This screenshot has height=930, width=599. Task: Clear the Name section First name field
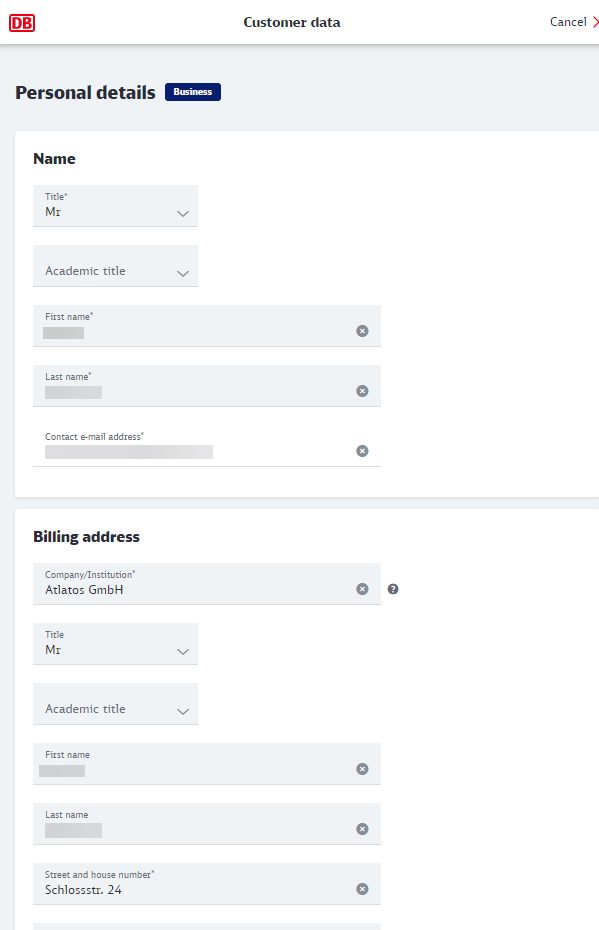point(362,331)
